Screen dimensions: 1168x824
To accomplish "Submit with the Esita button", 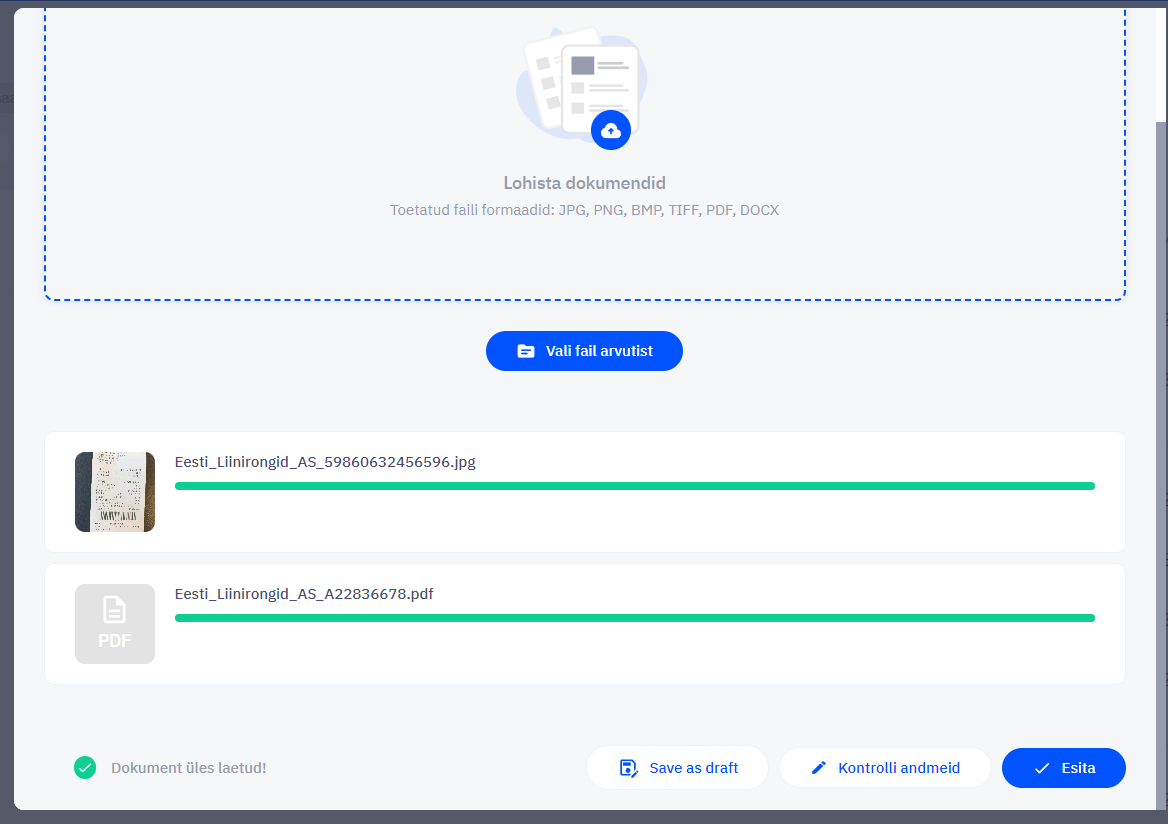I will pos(1064,767).
